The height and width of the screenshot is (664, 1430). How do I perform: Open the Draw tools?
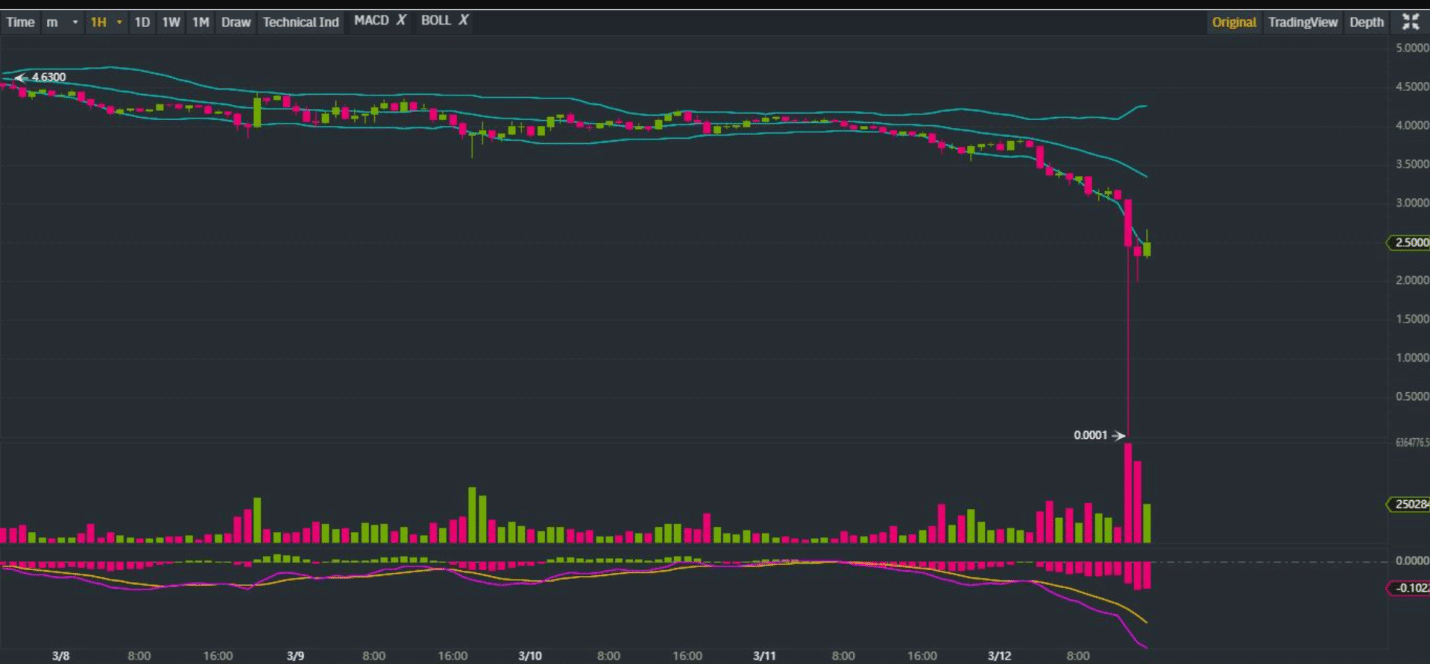click(x=236, y=22)
